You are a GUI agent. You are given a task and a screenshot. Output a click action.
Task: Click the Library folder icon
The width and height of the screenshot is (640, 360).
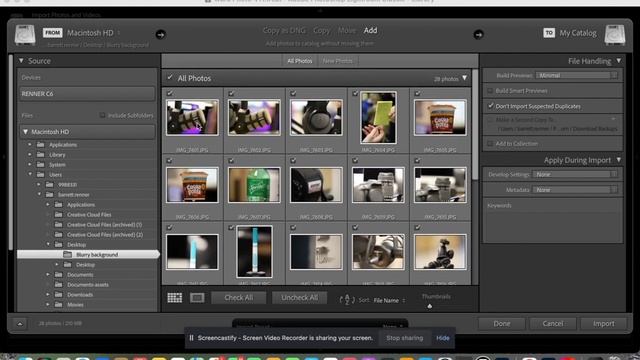pos(40,155)
